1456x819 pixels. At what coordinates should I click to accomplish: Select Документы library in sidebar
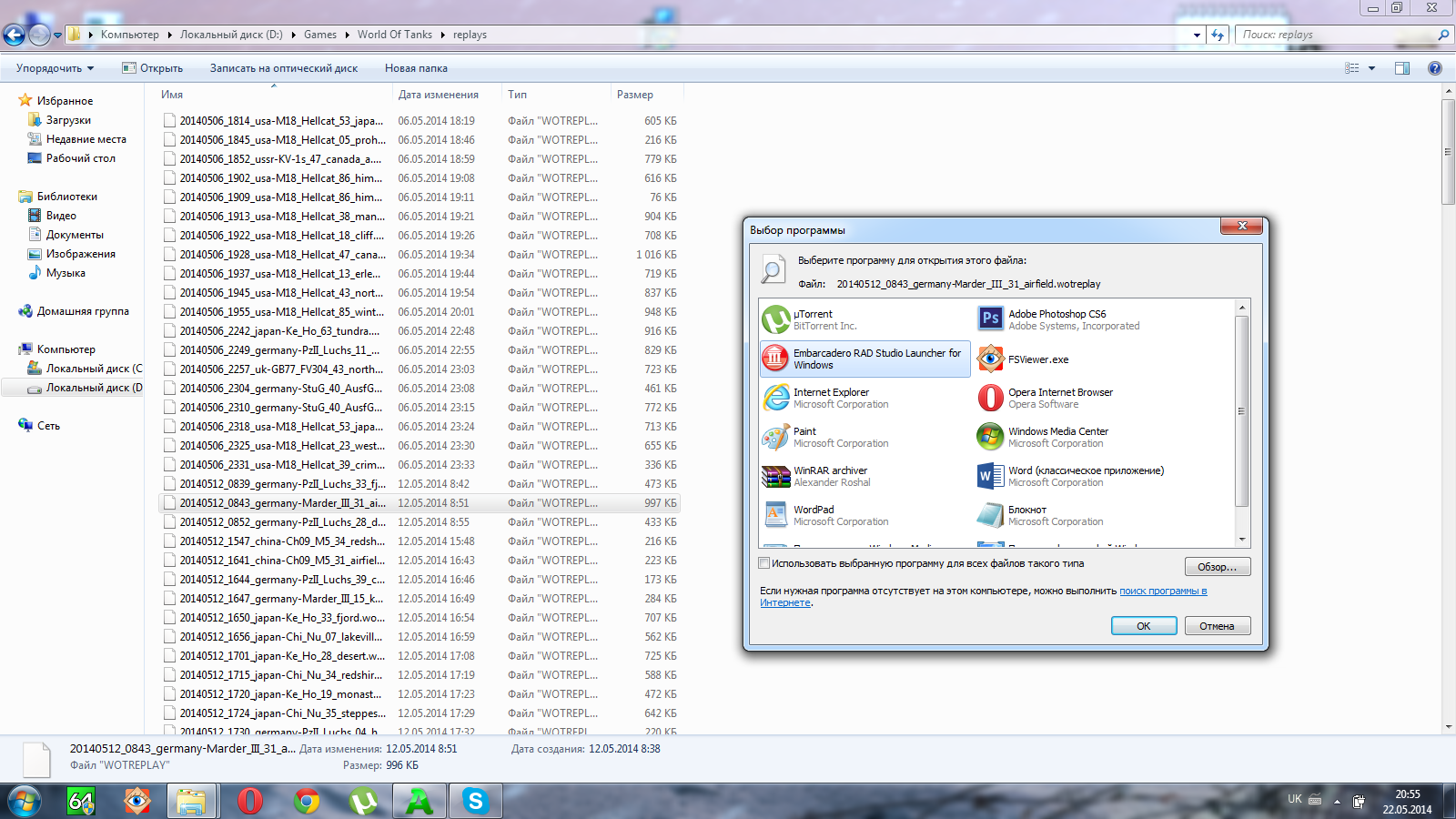[75, 235]
